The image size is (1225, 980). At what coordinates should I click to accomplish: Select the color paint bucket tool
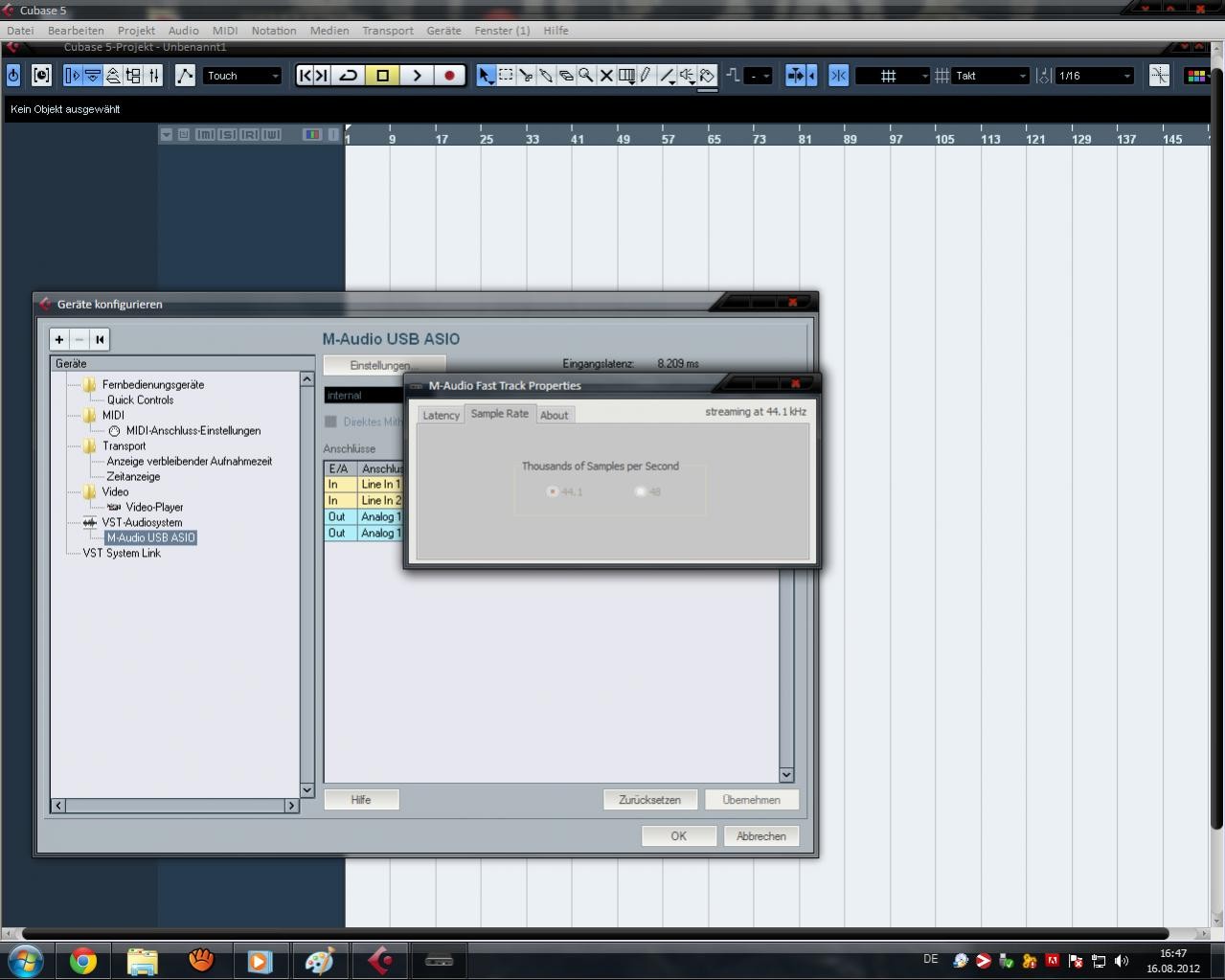(x=707, y=76)
